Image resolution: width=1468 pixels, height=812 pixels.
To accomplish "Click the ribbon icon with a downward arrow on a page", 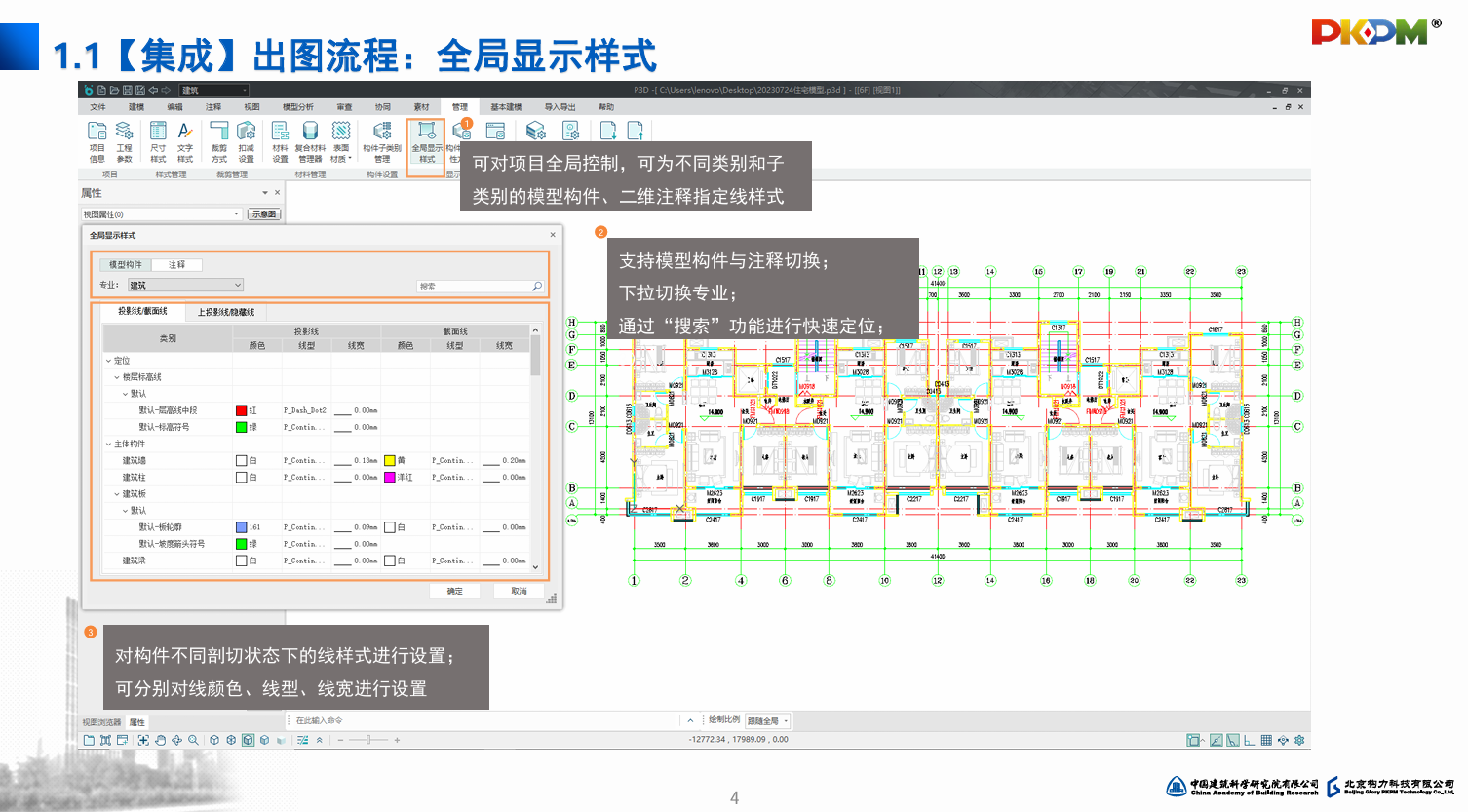I will (607, 131).
